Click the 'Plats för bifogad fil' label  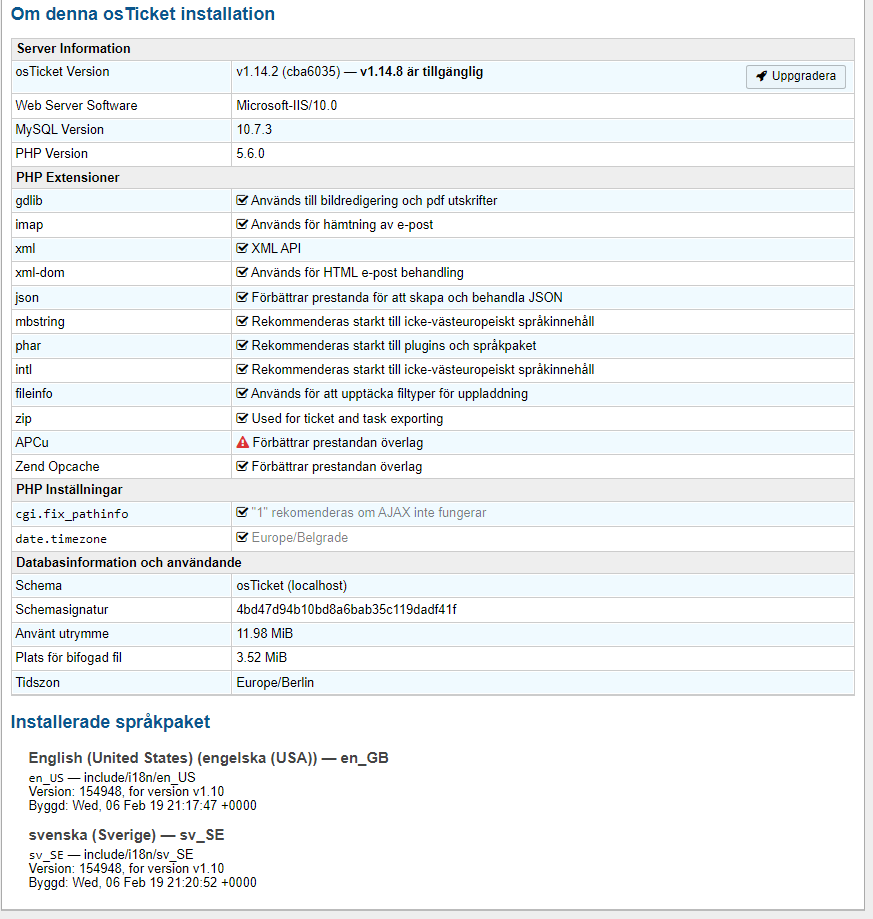tap(69, 658)
